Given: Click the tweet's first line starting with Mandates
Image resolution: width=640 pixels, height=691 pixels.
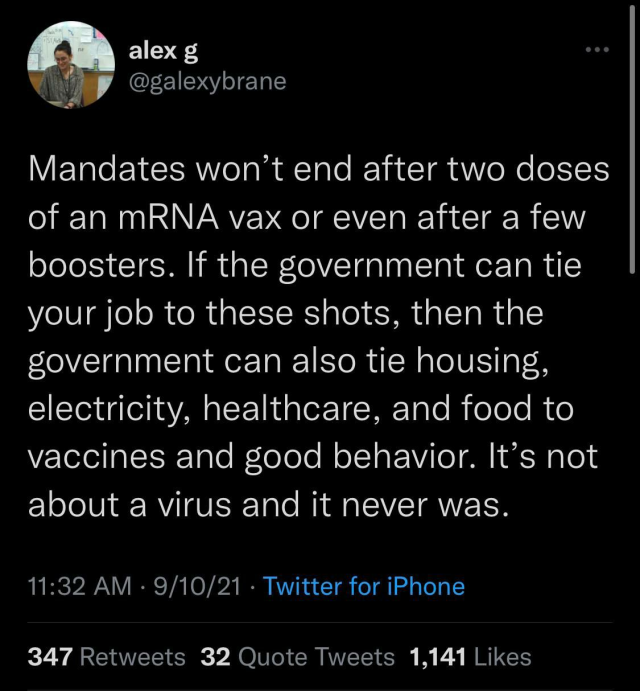Looking at the screenshot, I should pos(318,169).
